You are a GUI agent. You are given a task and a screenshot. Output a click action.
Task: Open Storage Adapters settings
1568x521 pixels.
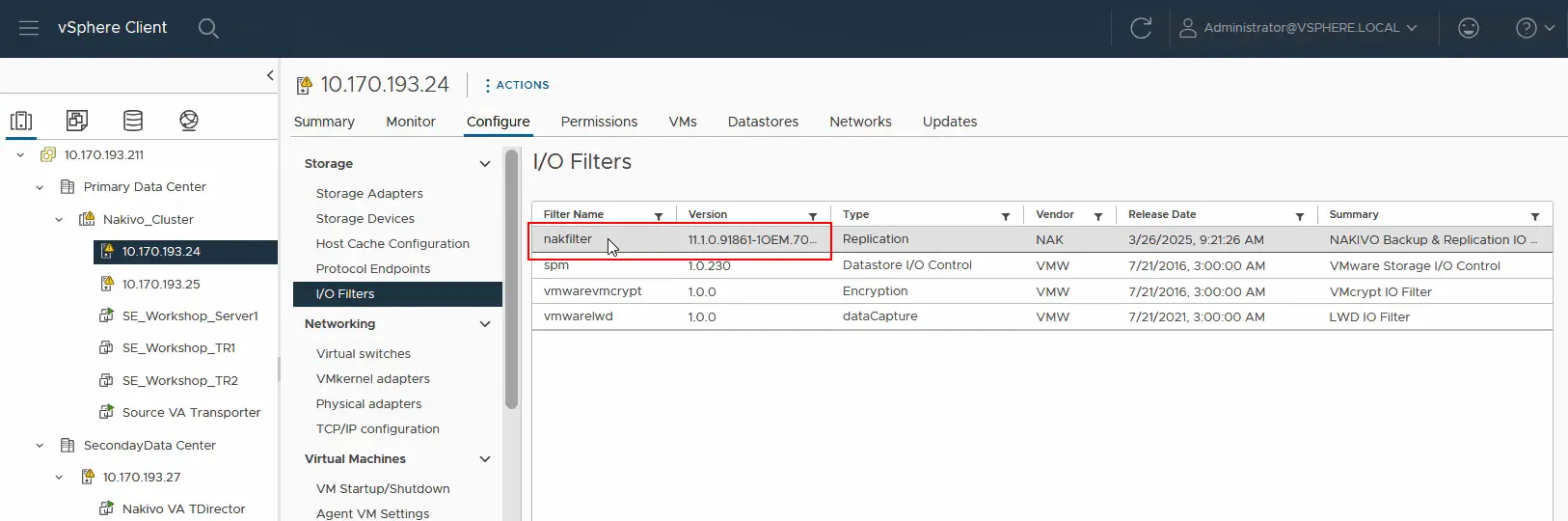pos(369,193)
